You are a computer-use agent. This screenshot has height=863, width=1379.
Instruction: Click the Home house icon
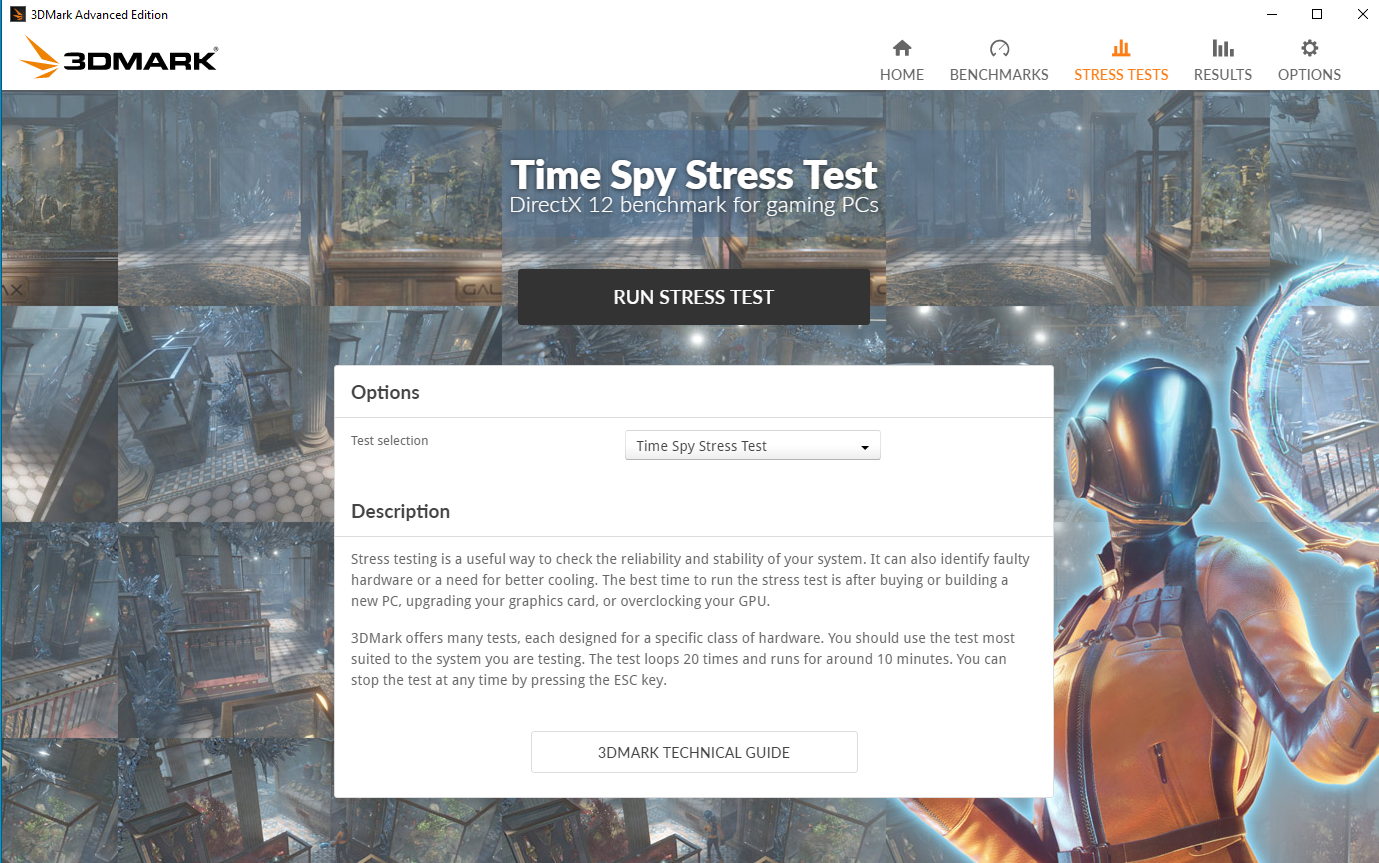click(x=902, y=48)
